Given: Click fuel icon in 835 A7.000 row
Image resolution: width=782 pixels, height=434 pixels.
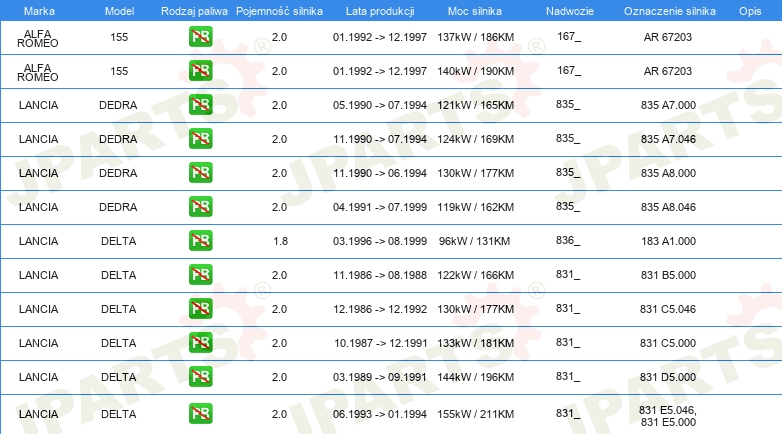Looking at the screenshot, I should (x=200, y=105).
